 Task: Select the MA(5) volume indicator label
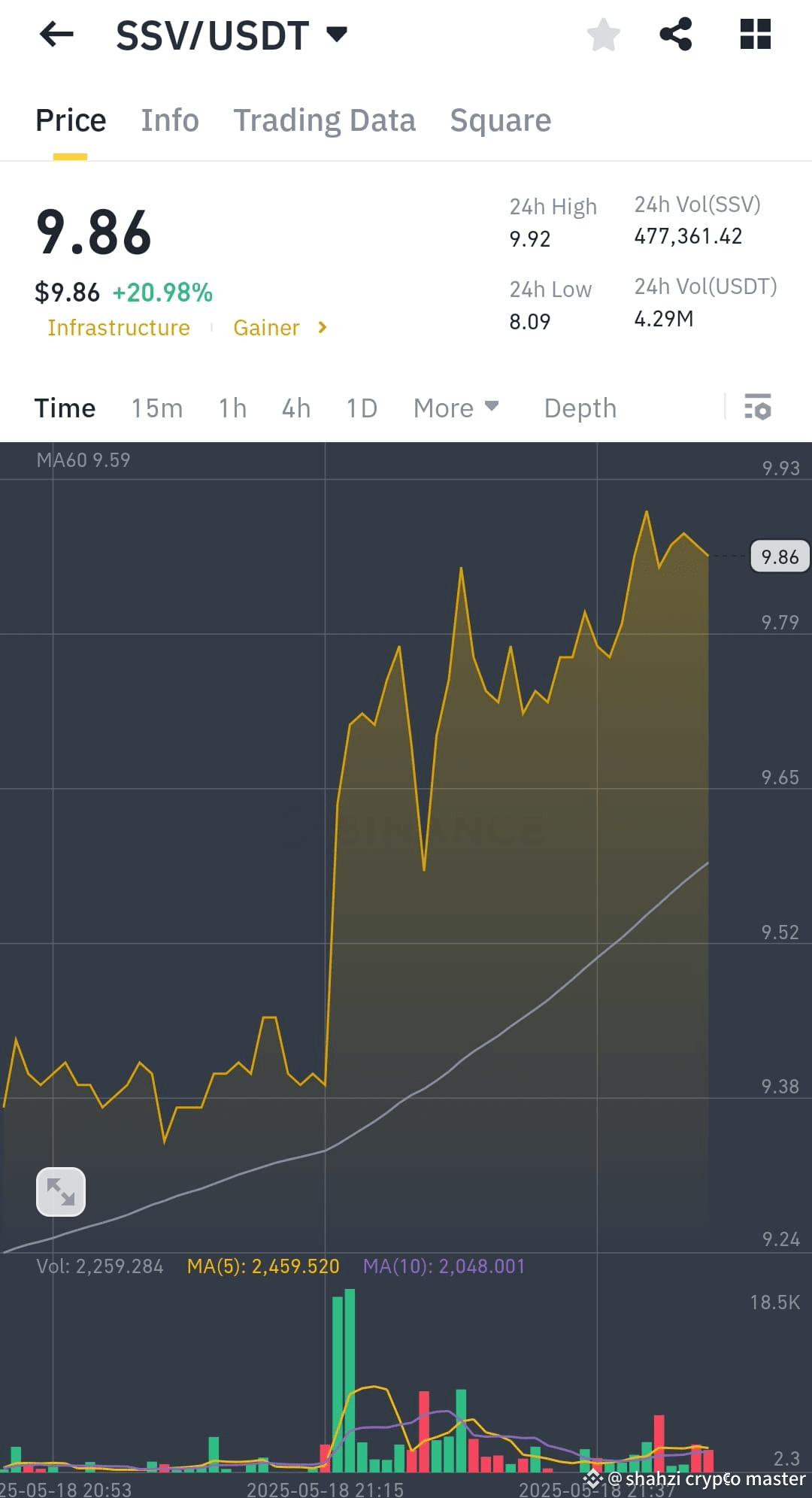(263, 1266)
